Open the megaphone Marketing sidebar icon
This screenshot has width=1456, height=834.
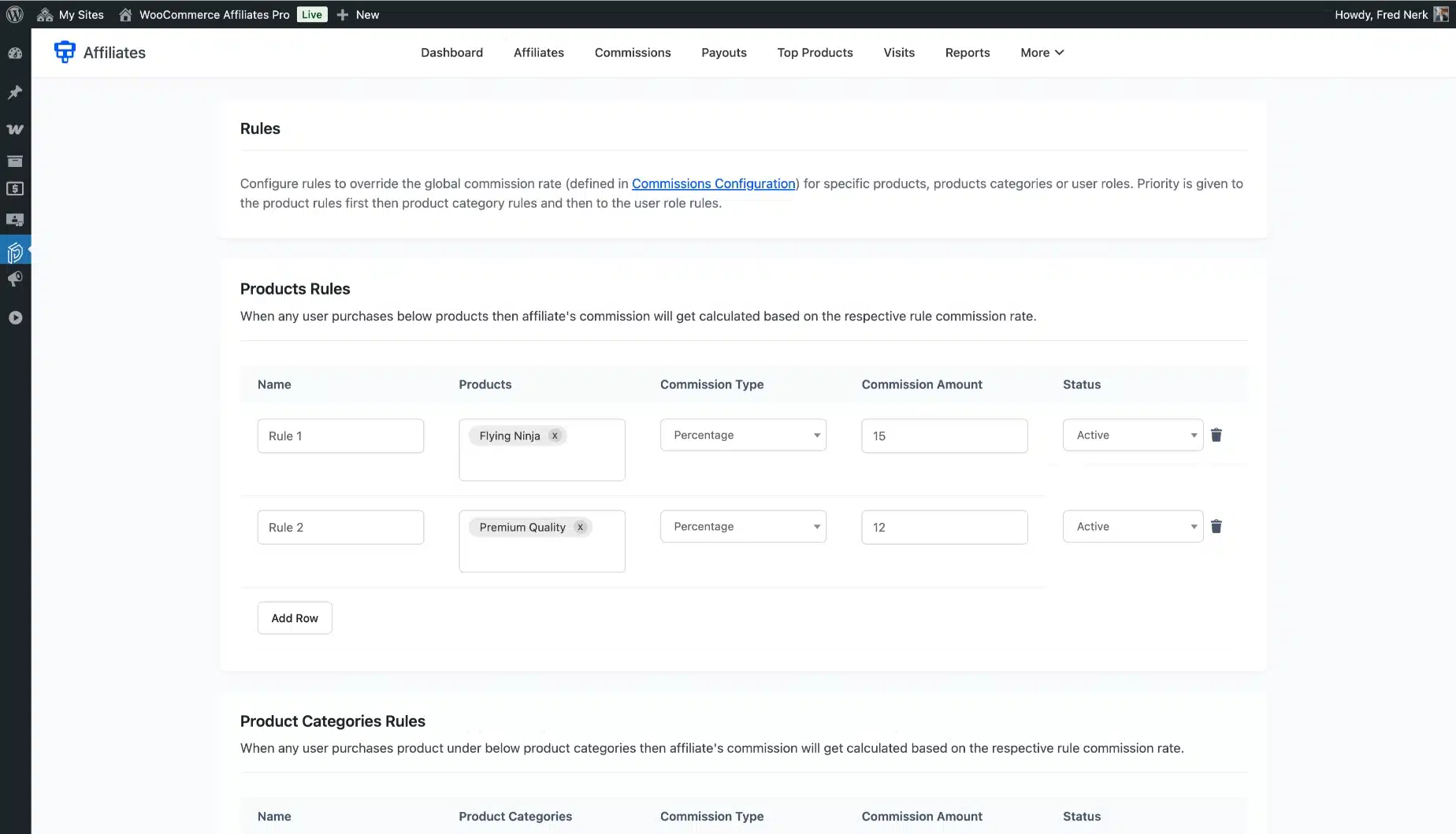(x=15, y=280)
